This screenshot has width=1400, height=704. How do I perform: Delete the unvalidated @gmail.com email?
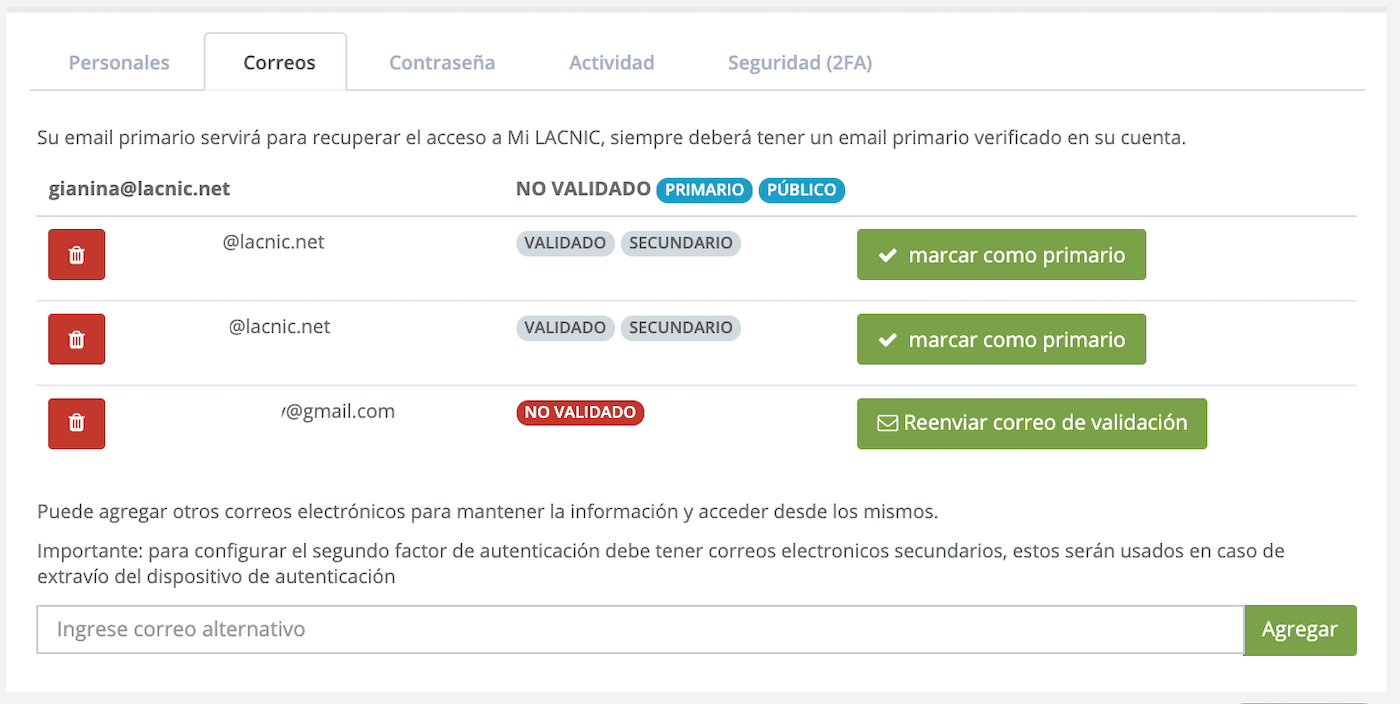point(76,424)
